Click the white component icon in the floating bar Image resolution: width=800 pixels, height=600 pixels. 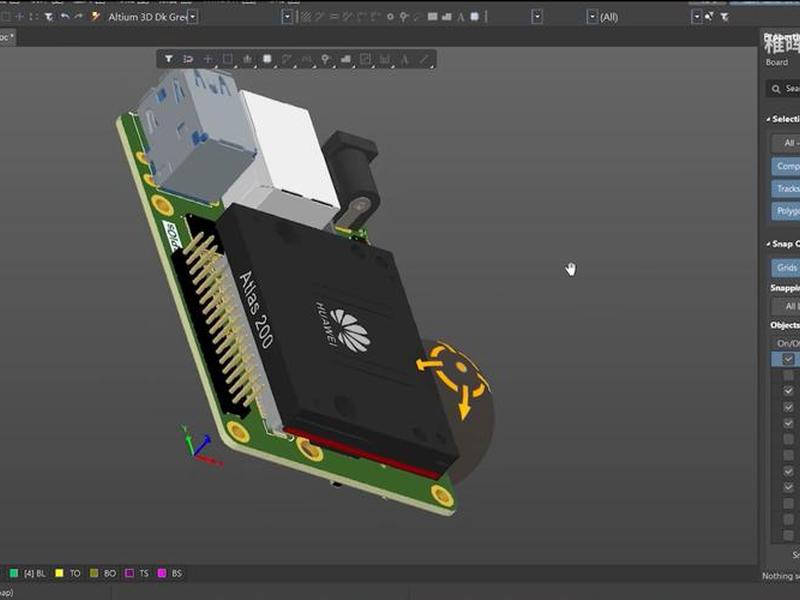click(x=267, y=59)
